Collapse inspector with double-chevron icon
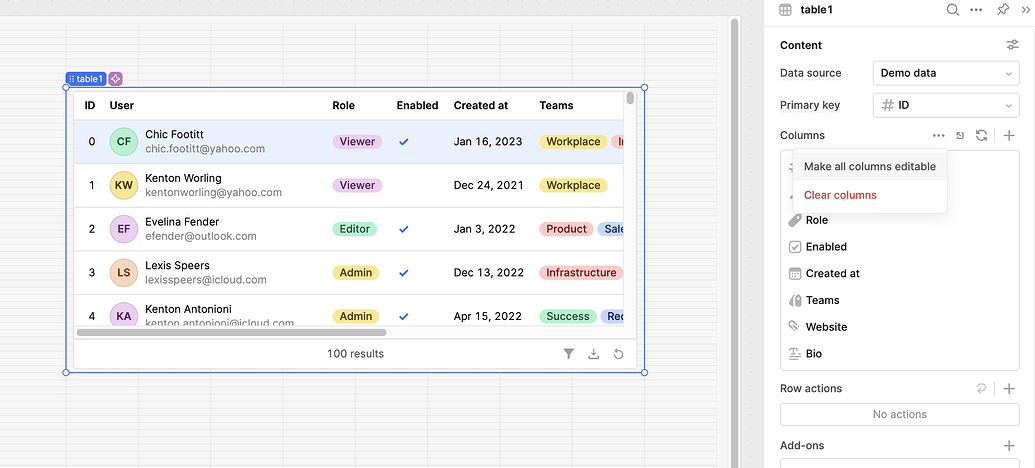The width and height of the screenshot is (1035, 468). click(1026, 10)
